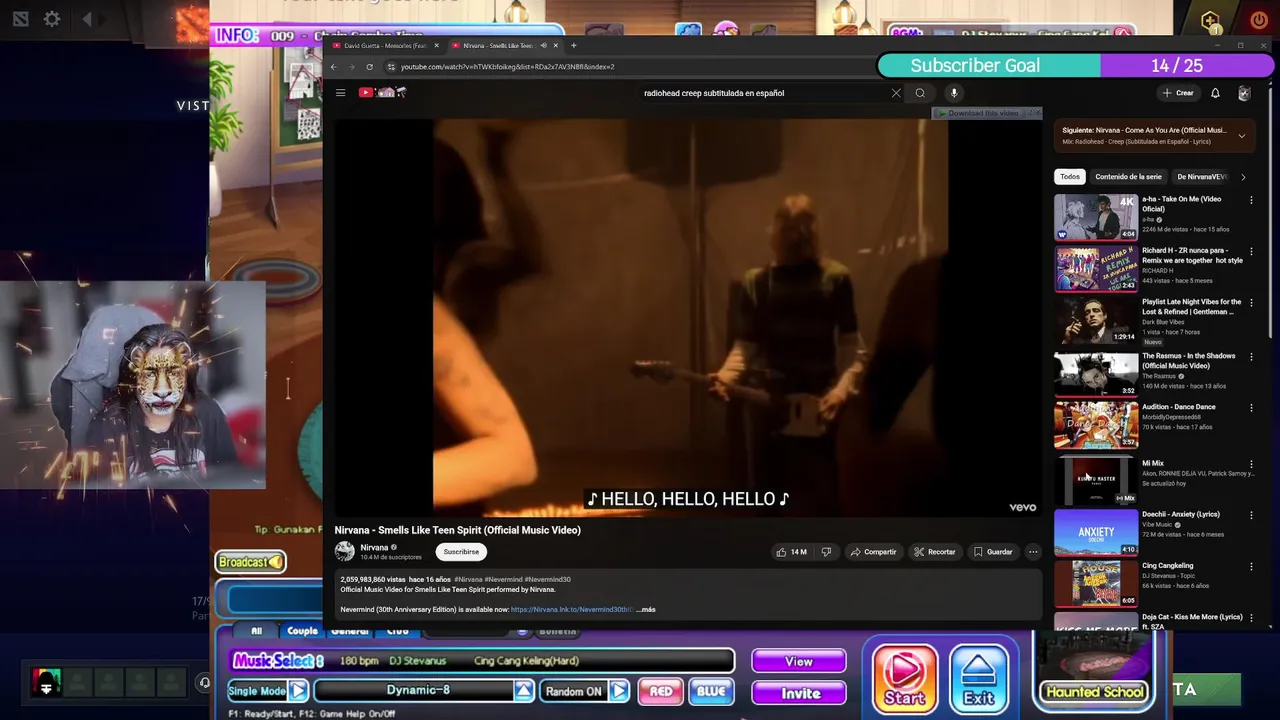The image size is (1280, 720).
Task: Close the David Guetta Memories tab
Action: coord(436,45)
